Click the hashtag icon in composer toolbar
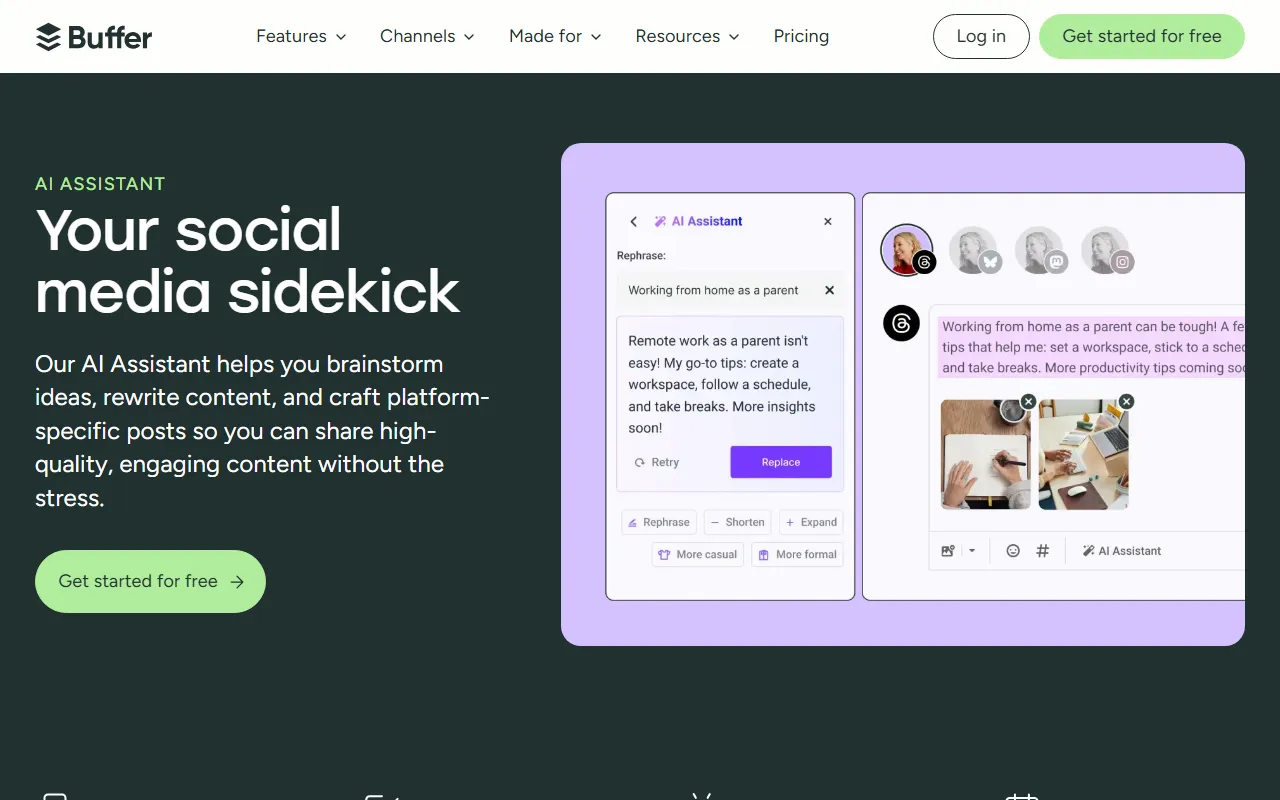 [x=1042, y=551]
